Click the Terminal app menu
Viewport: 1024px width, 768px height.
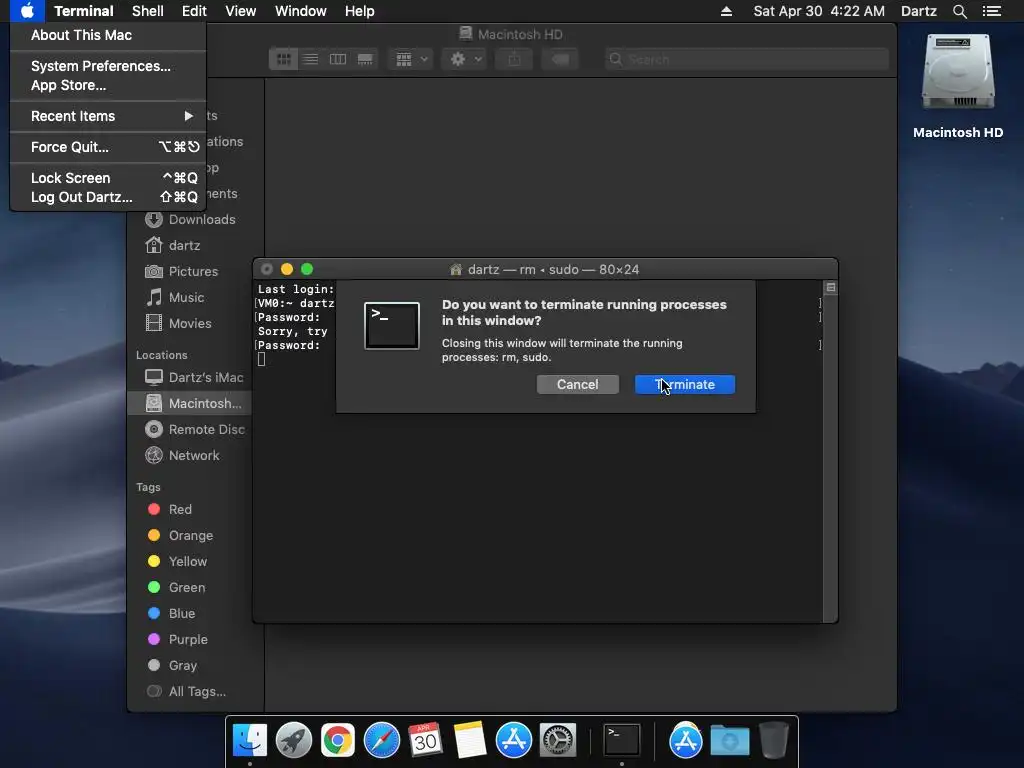tap(84, 11)
